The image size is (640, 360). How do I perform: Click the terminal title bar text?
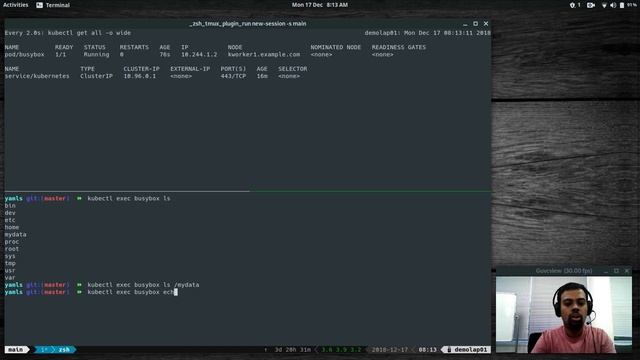[248, 24]
